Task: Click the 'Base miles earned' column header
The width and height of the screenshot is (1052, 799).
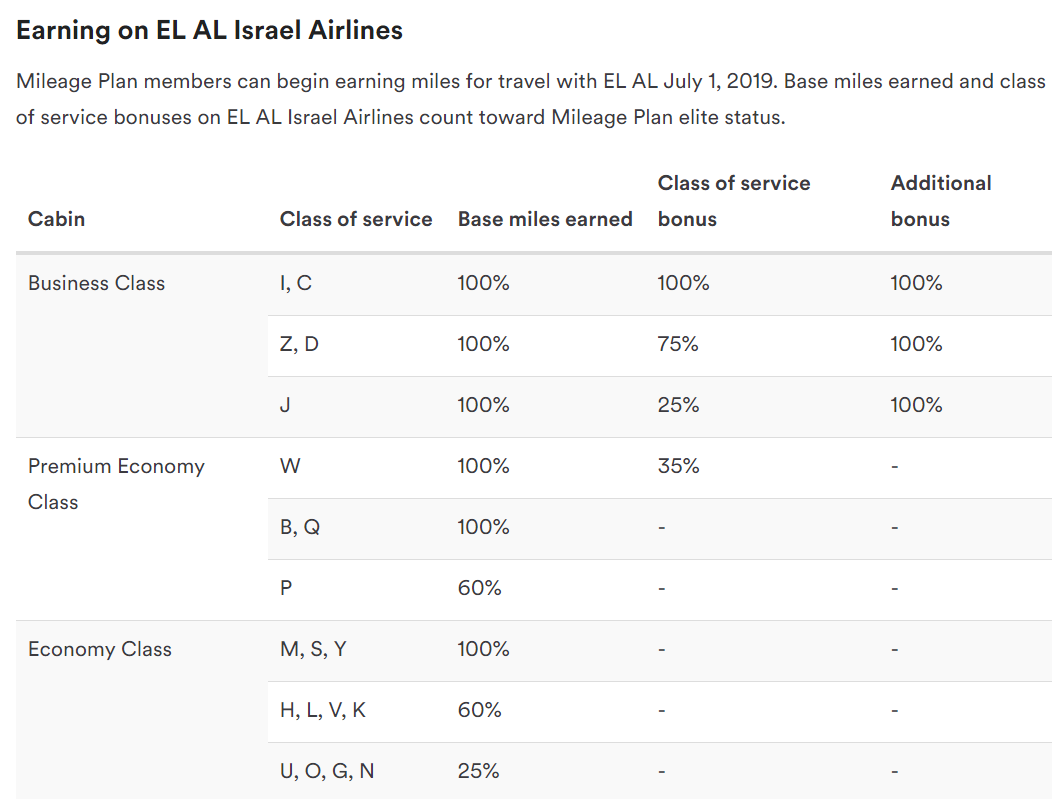Action: tap(545, 219)
